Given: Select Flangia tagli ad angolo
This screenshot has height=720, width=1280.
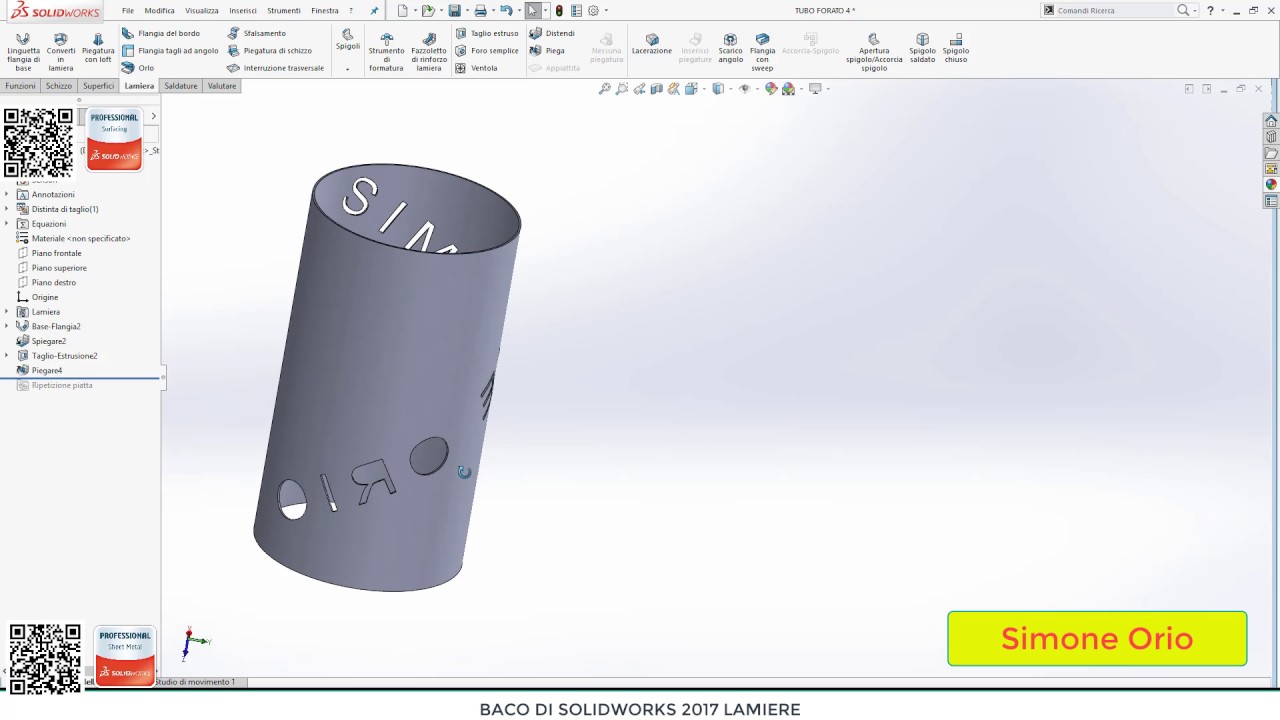Looking at the screenshot, I should coord(170,50).
